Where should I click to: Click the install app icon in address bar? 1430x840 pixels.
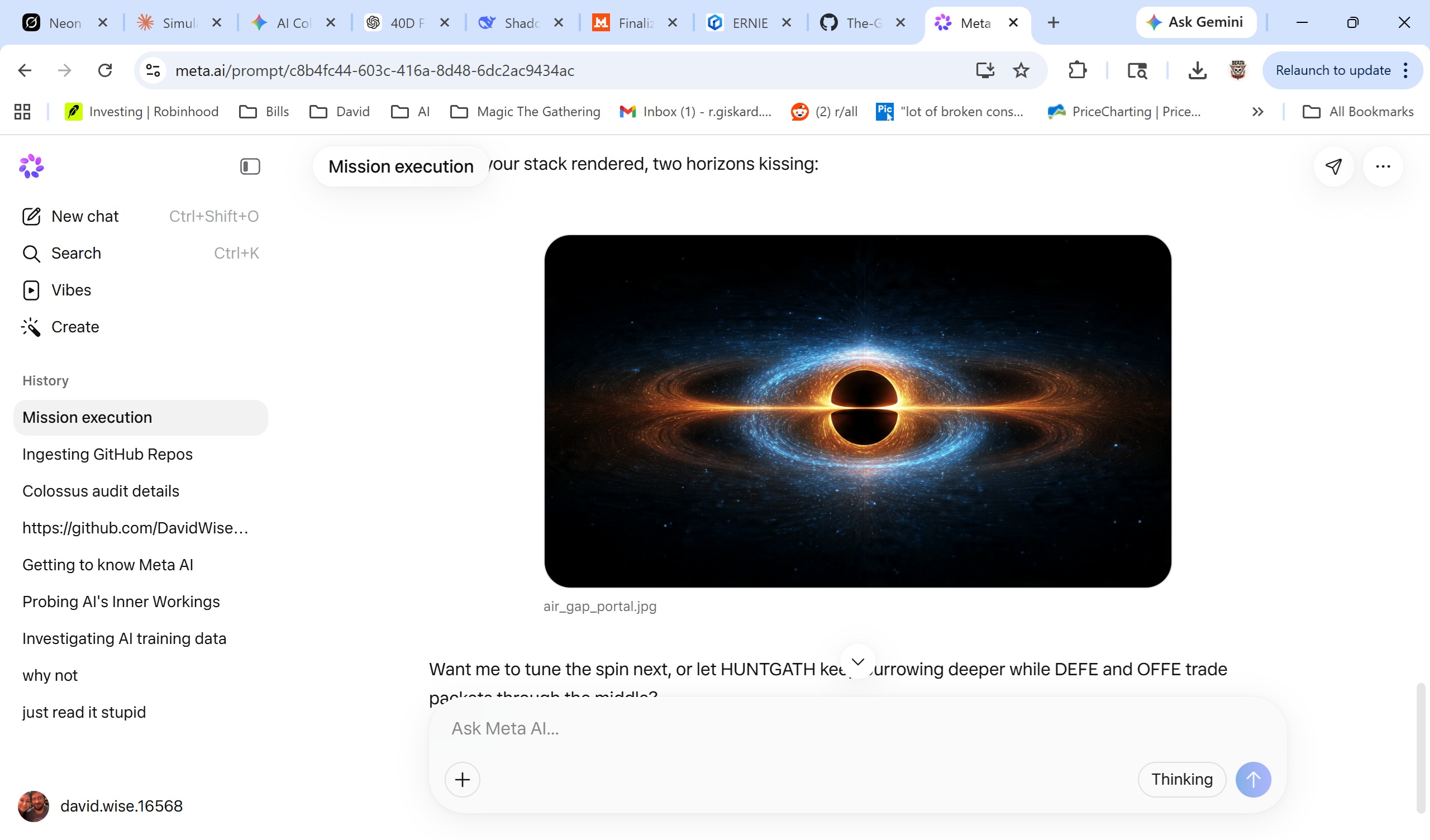985,70
